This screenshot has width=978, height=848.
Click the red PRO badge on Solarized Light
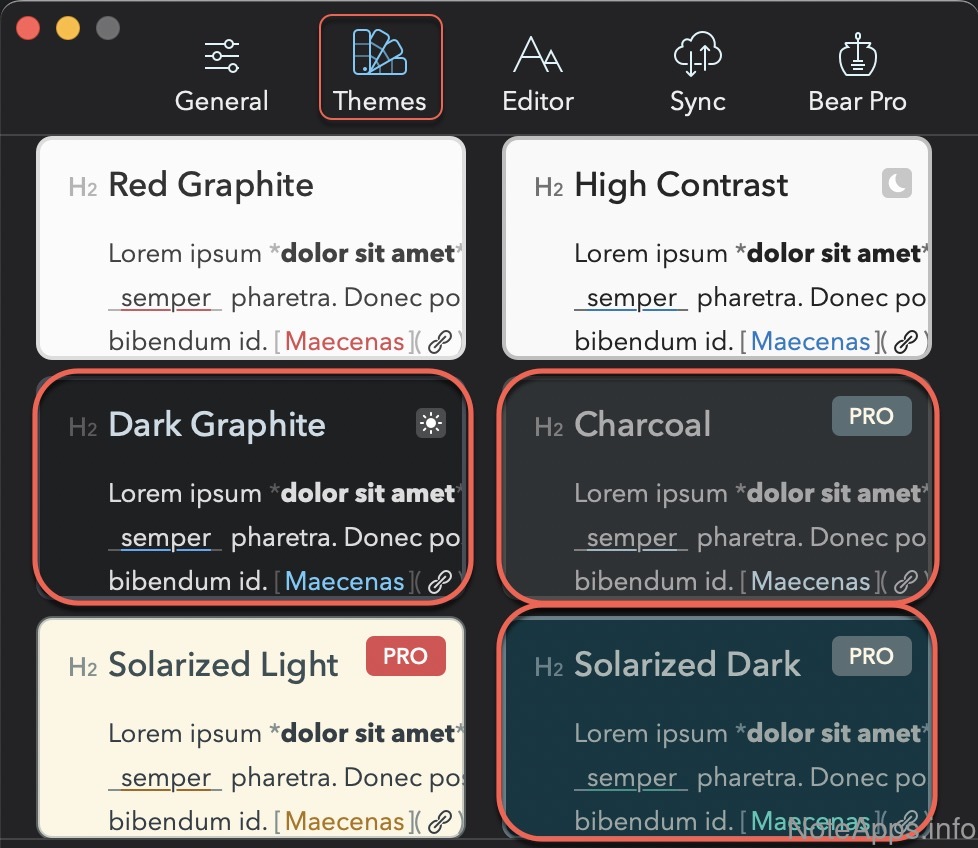click(x=405, y=656)
